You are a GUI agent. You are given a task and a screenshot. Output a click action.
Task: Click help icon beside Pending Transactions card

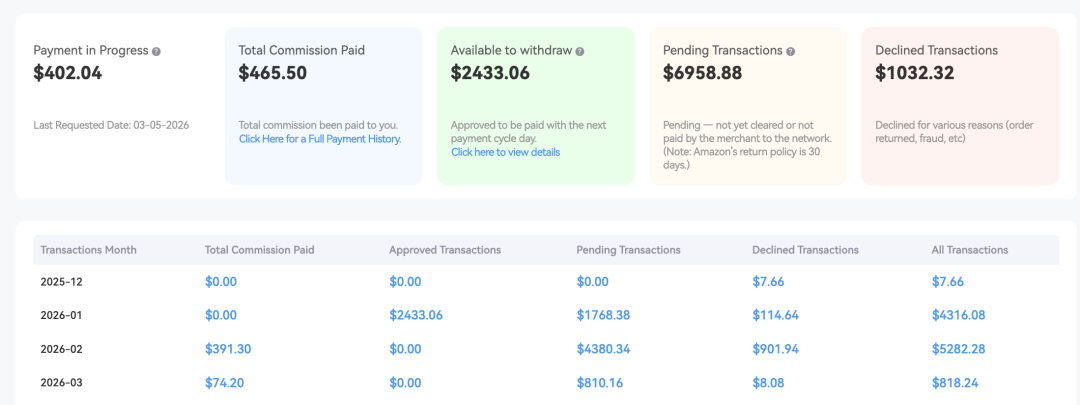[791, 51]
